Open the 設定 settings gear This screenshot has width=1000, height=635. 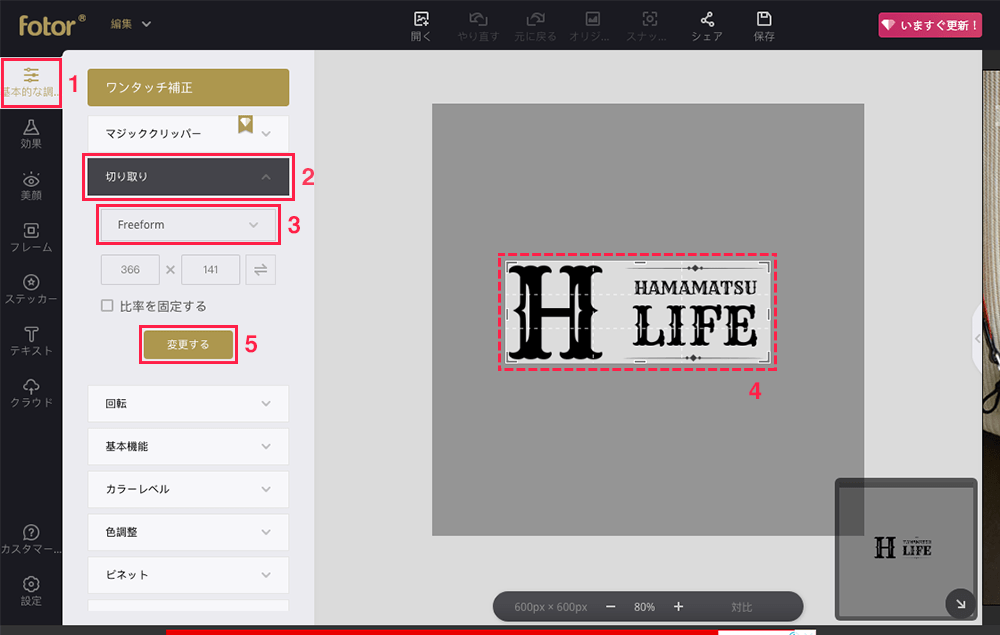31,590
